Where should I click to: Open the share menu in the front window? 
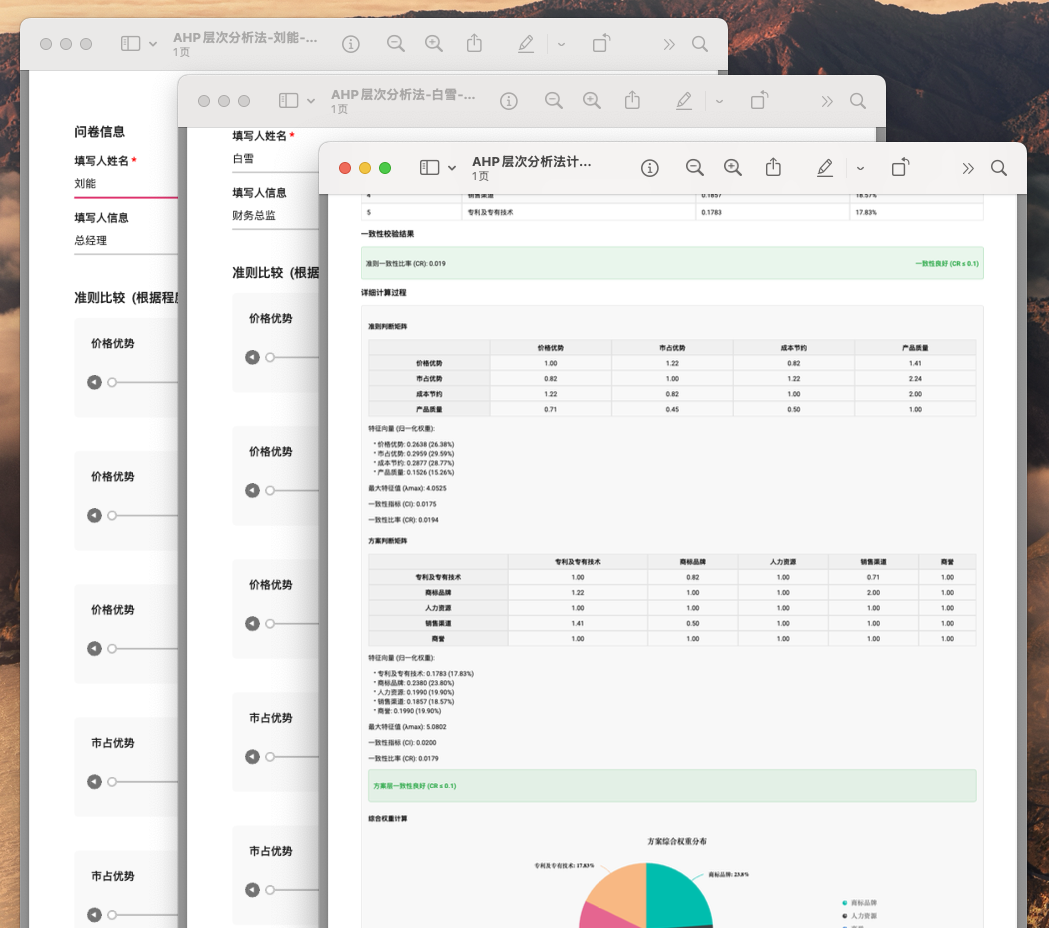coord(773,167)
